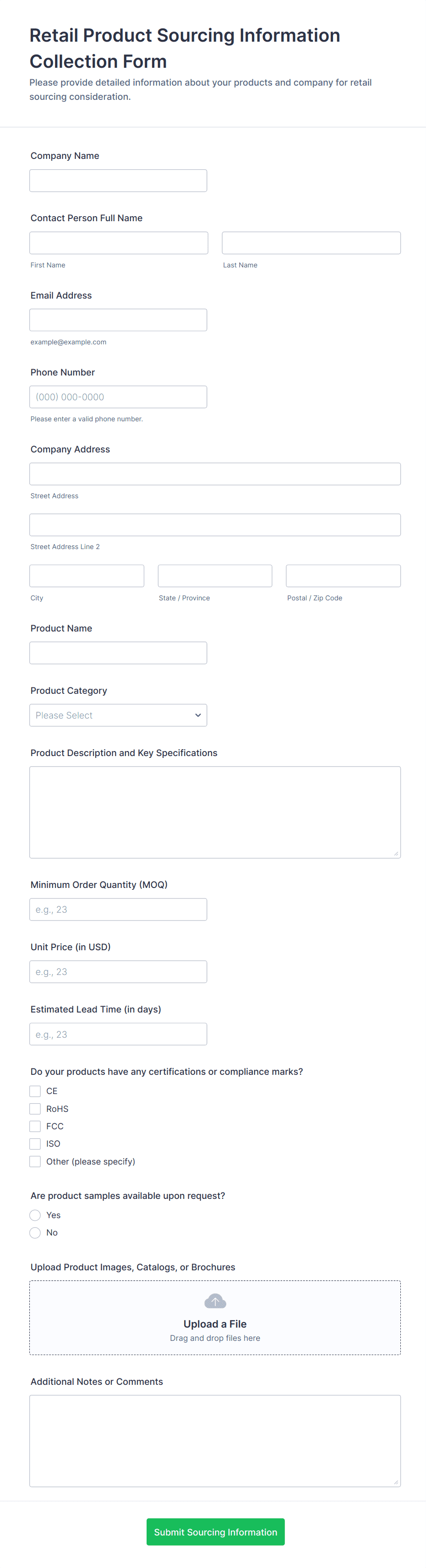
Task: Select Yes for product samples available
Action: pyautogui.click(x=35, y=1215)
